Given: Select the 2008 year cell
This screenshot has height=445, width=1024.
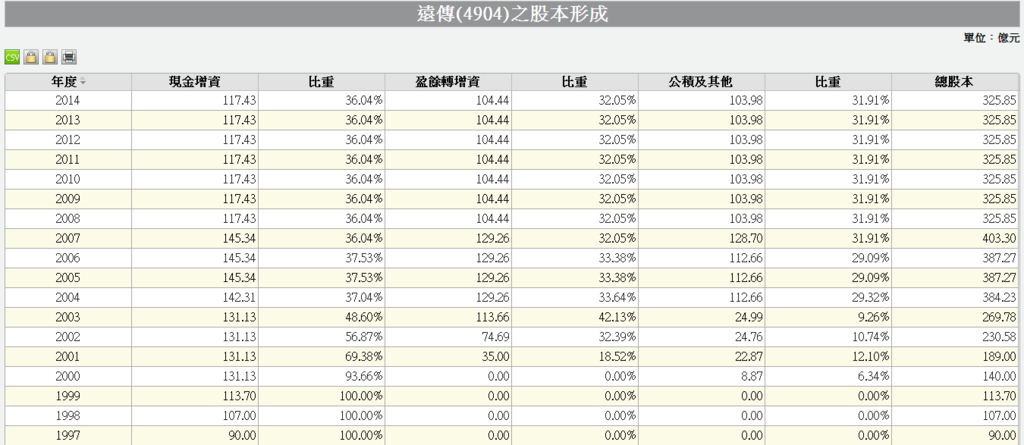Looking at the screenshot, I should tap(68, 218).
